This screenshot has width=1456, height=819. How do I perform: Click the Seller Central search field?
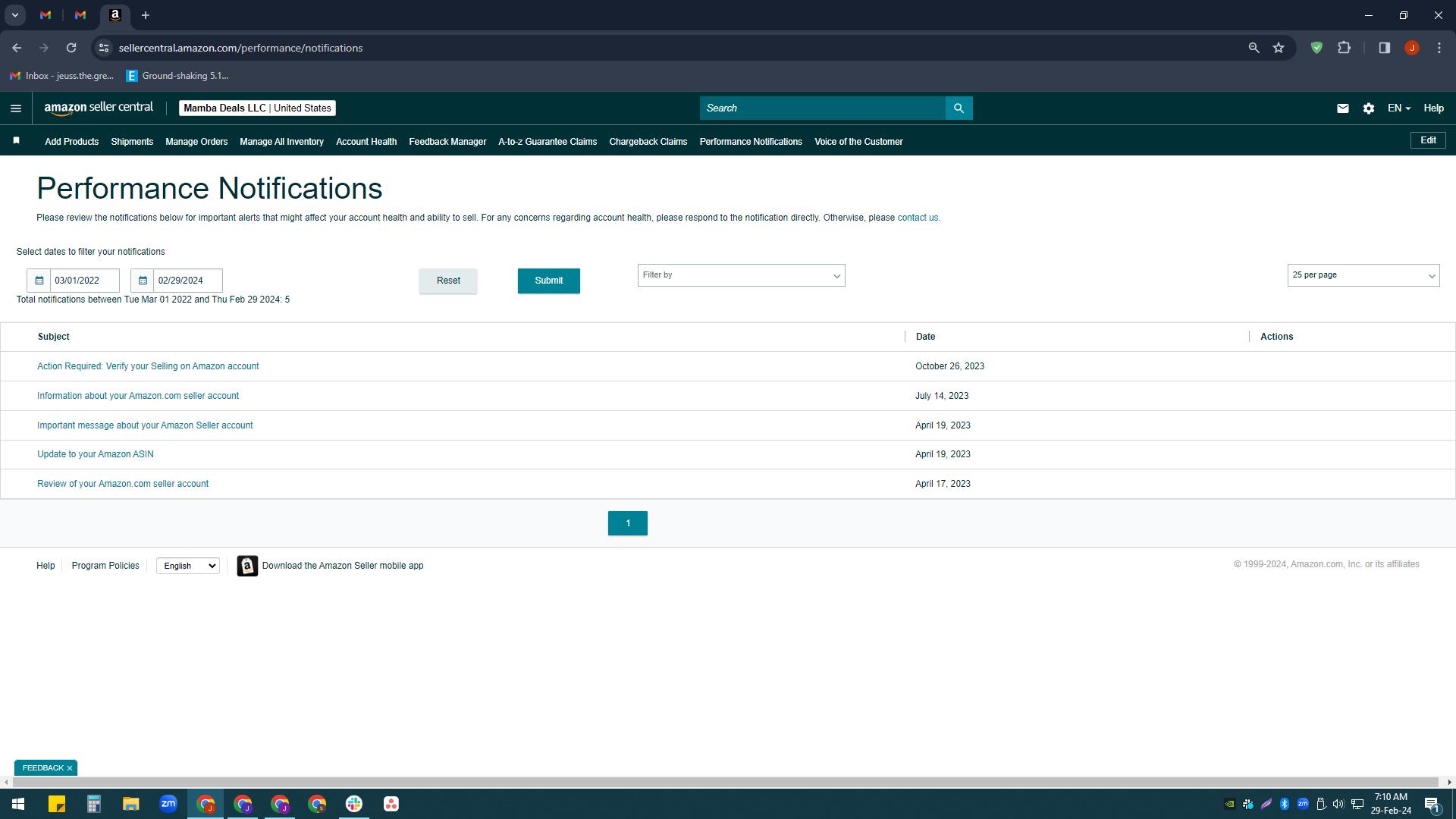(x=822, y=108)
